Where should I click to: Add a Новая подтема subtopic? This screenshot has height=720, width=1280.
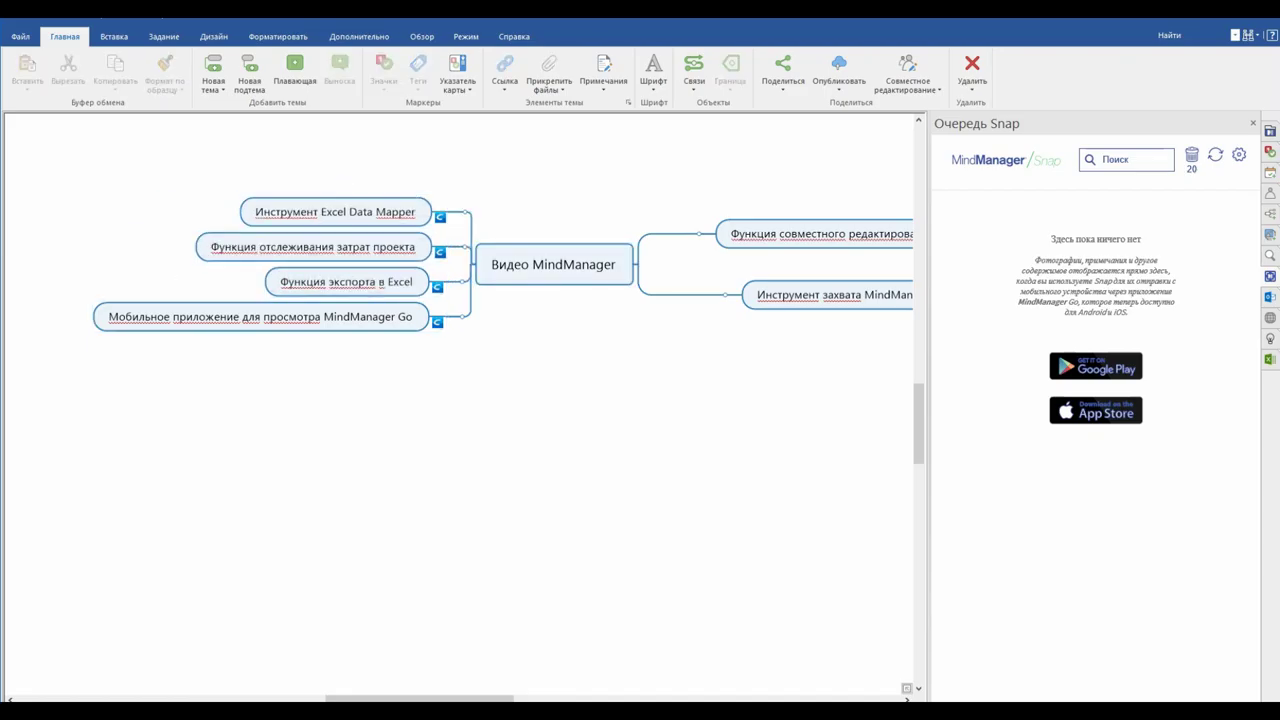249,74
